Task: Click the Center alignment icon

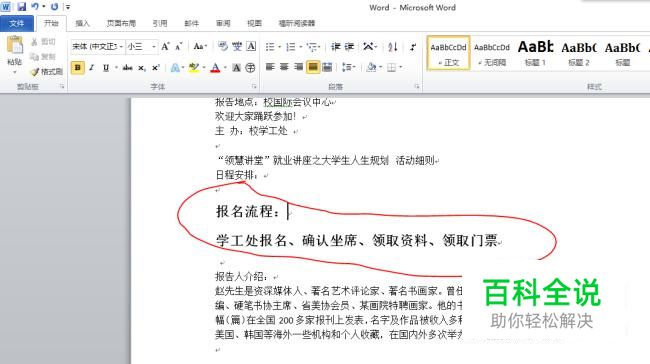Action: coord(284,67)
